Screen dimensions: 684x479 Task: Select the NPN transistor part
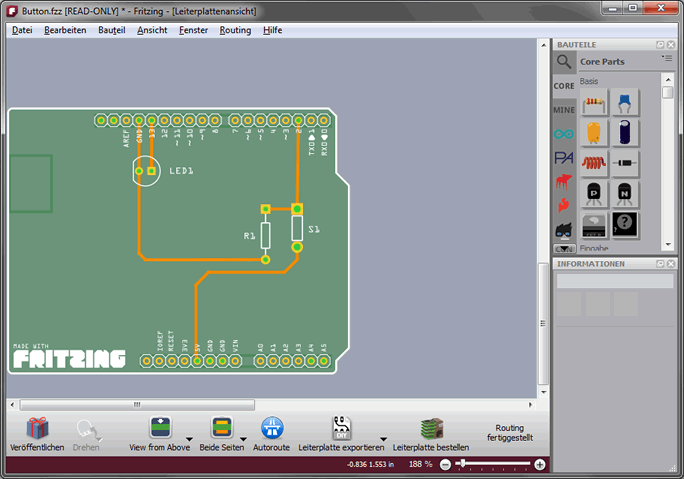point(625,193)
